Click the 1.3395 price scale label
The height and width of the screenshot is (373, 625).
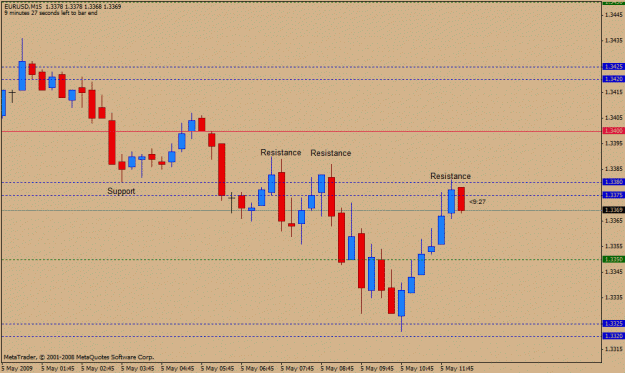tap(614, 143)
